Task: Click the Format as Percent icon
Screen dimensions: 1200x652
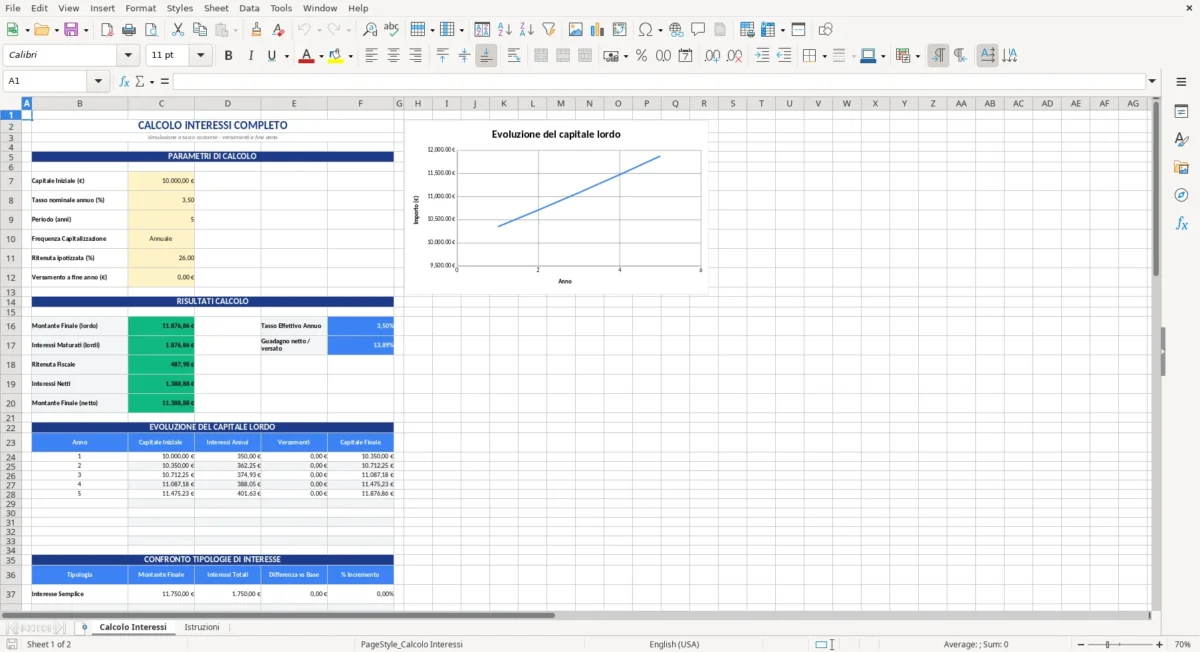Action: point(641,56)
